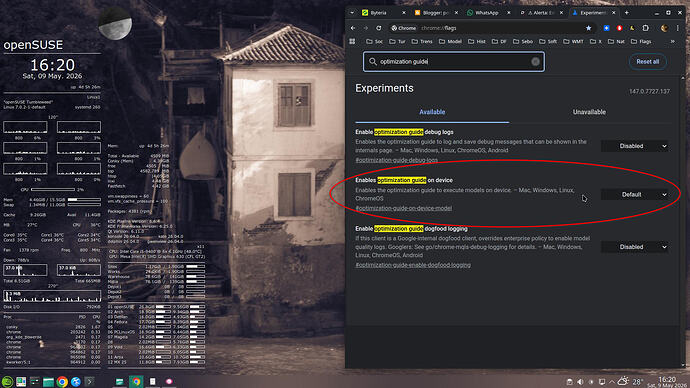Open the apps grid in bookmarks bar
The height and width of the screenshot is (388, 690).
352,41
